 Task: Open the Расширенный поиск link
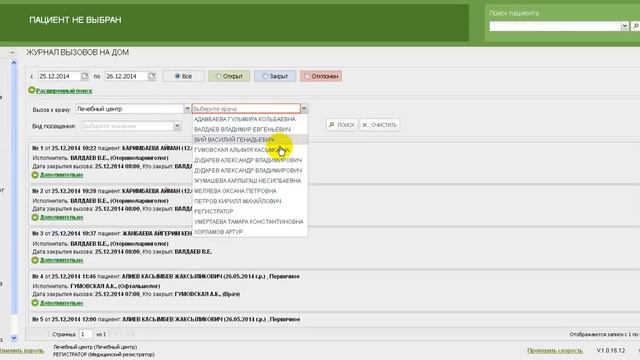[64, 91]
